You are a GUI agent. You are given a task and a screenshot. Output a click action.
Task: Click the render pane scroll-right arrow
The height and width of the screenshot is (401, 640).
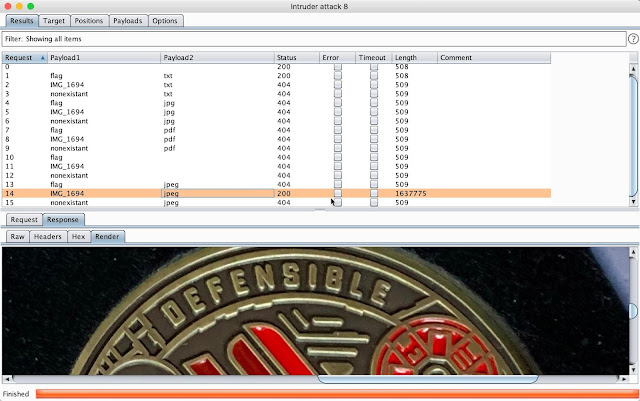(624, 379)
